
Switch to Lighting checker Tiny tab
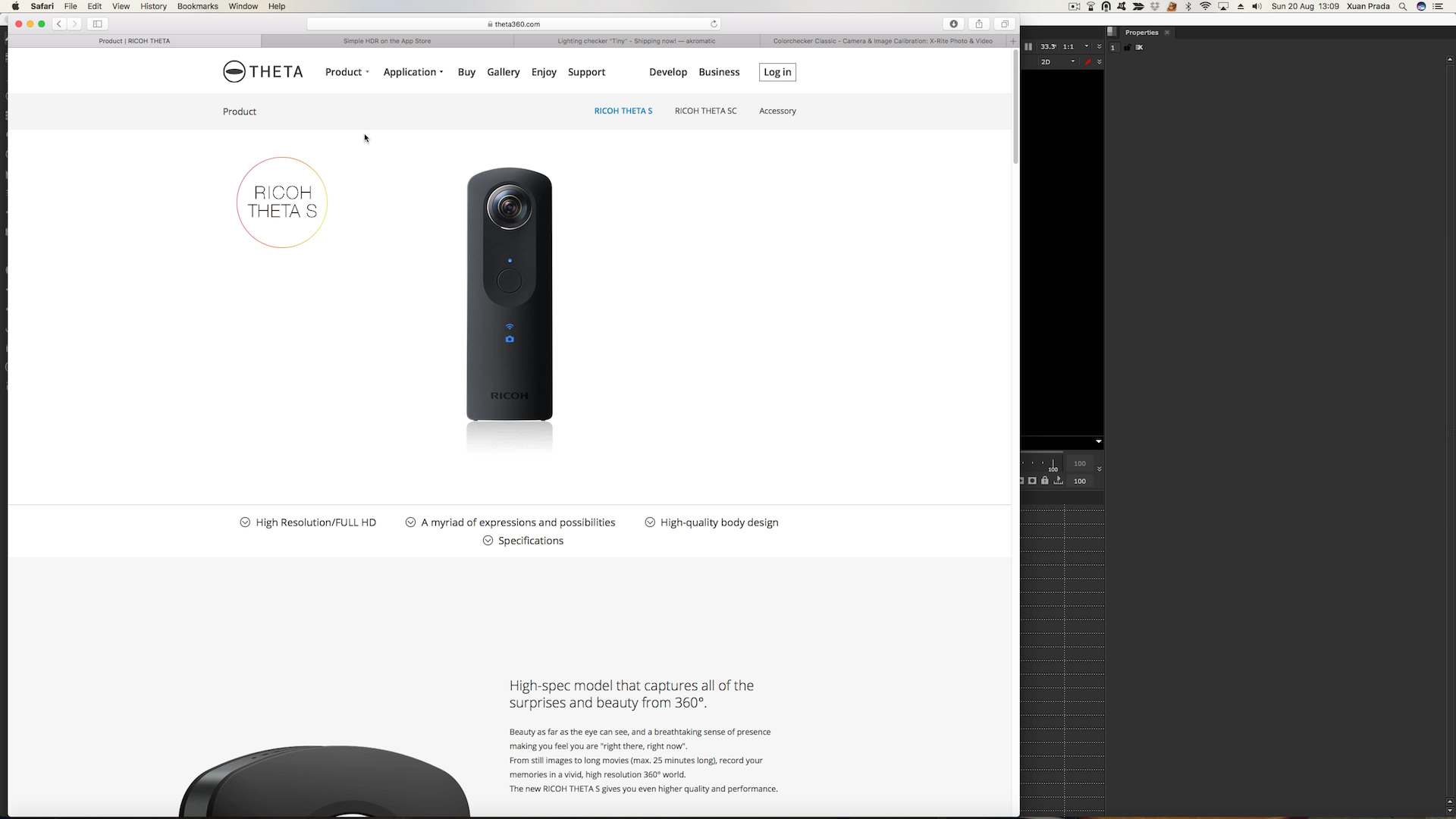636,41
